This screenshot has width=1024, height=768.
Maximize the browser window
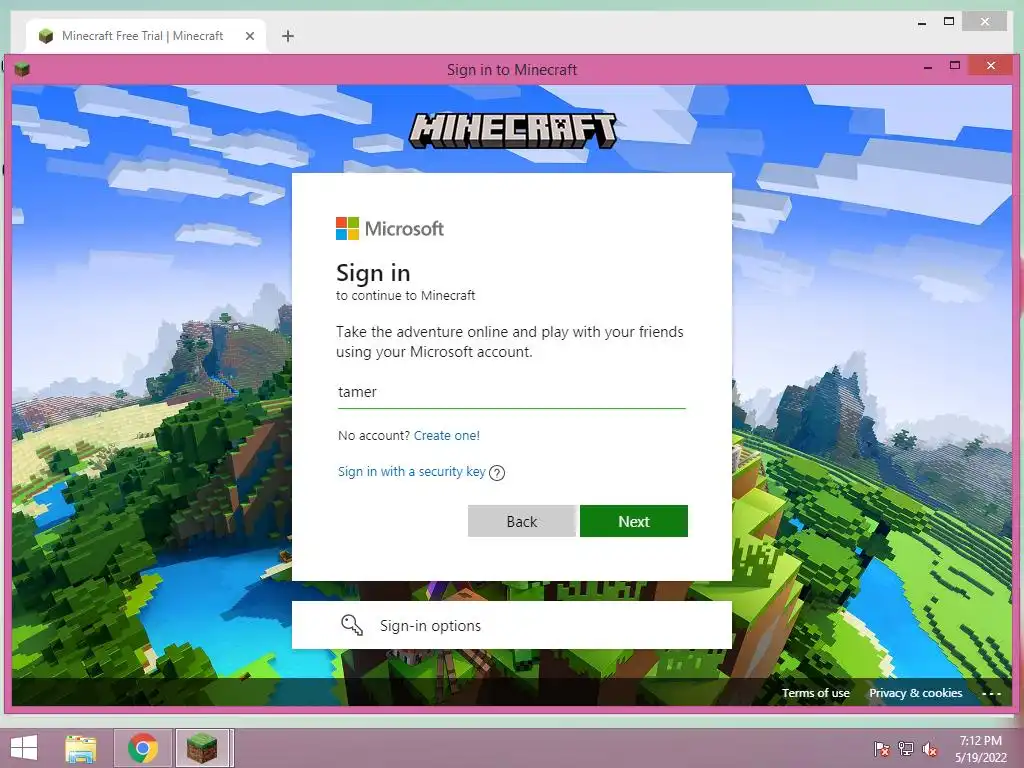[x=949, y=22]
